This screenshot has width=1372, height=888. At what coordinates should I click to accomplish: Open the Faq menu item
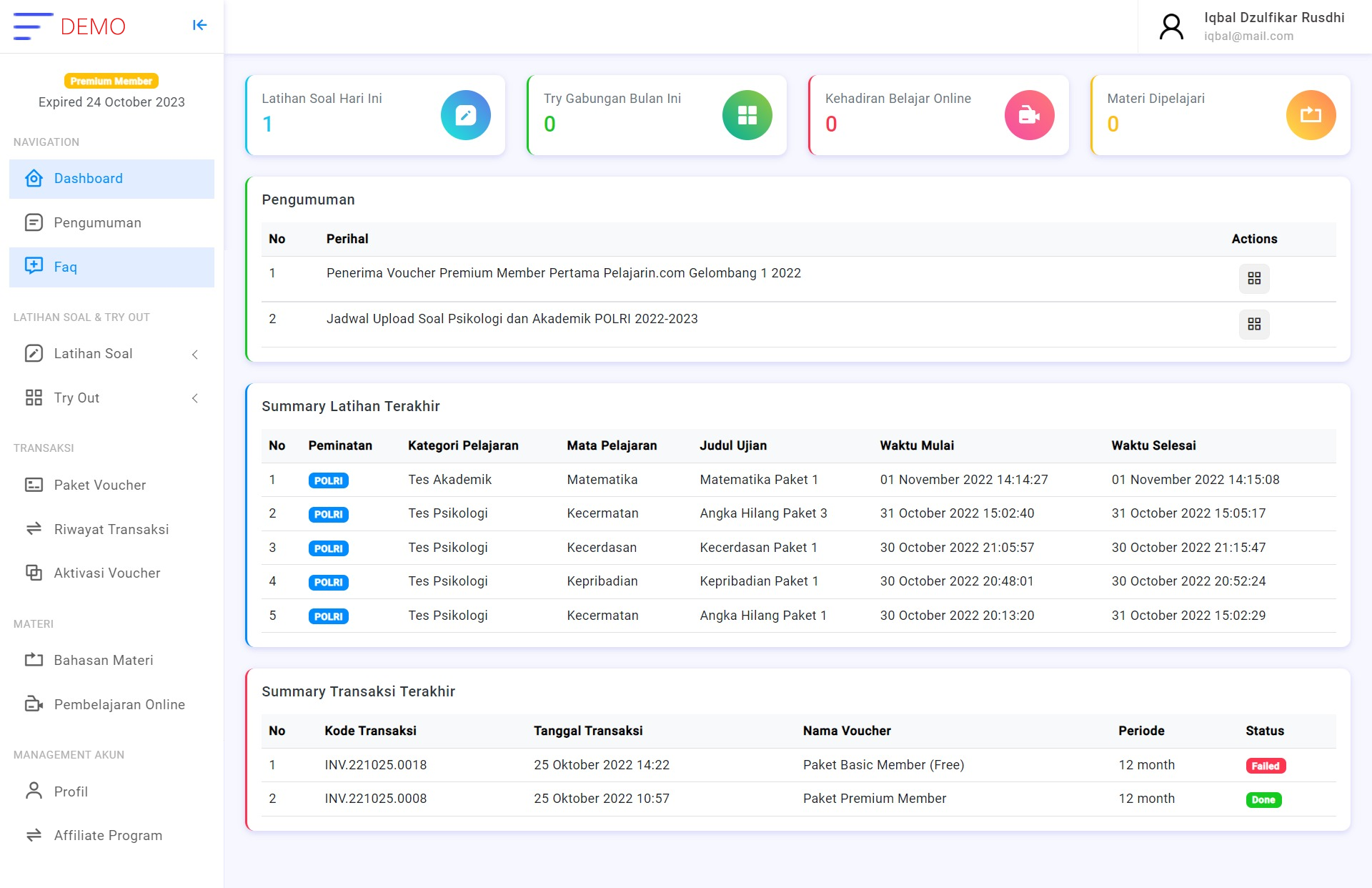(111, 267)
